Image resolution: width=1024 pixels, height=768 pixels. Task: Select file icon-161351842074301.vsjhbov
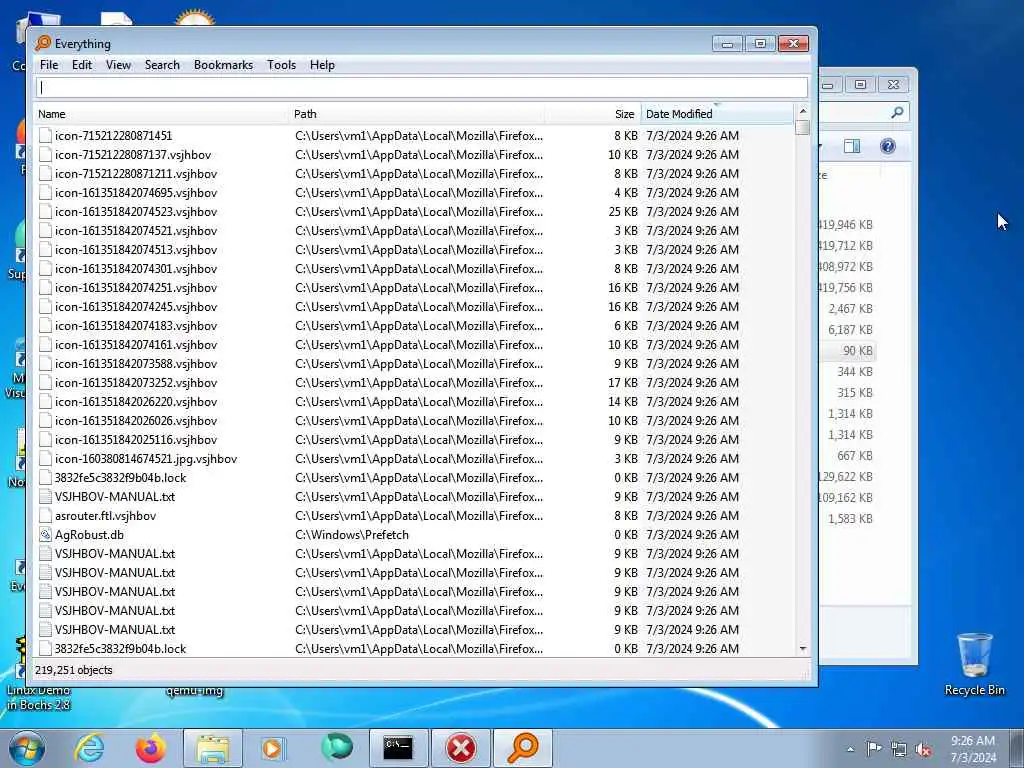coord(136,268)
